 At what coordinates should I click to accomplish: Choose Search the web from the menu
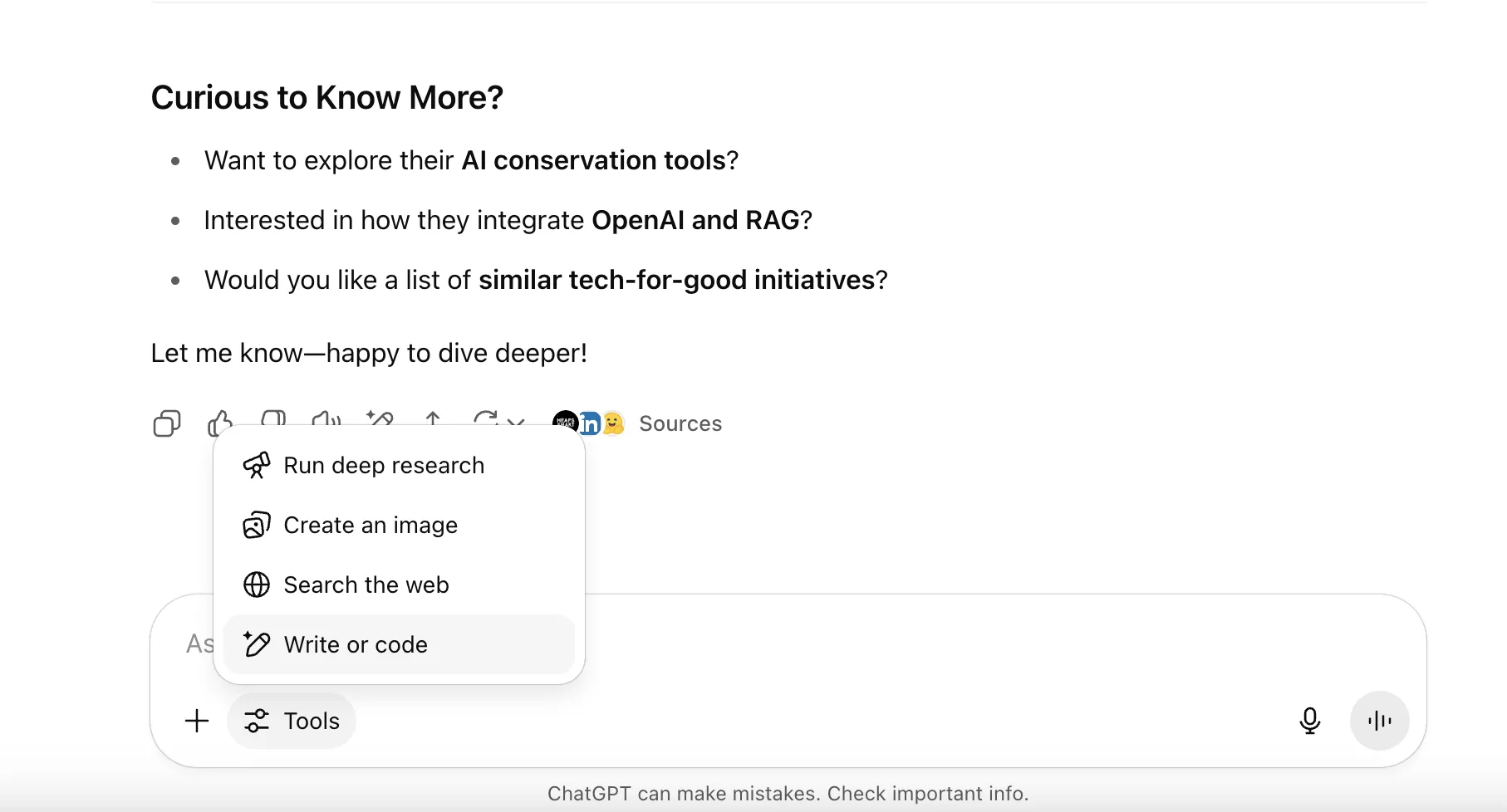pos(399,585)
